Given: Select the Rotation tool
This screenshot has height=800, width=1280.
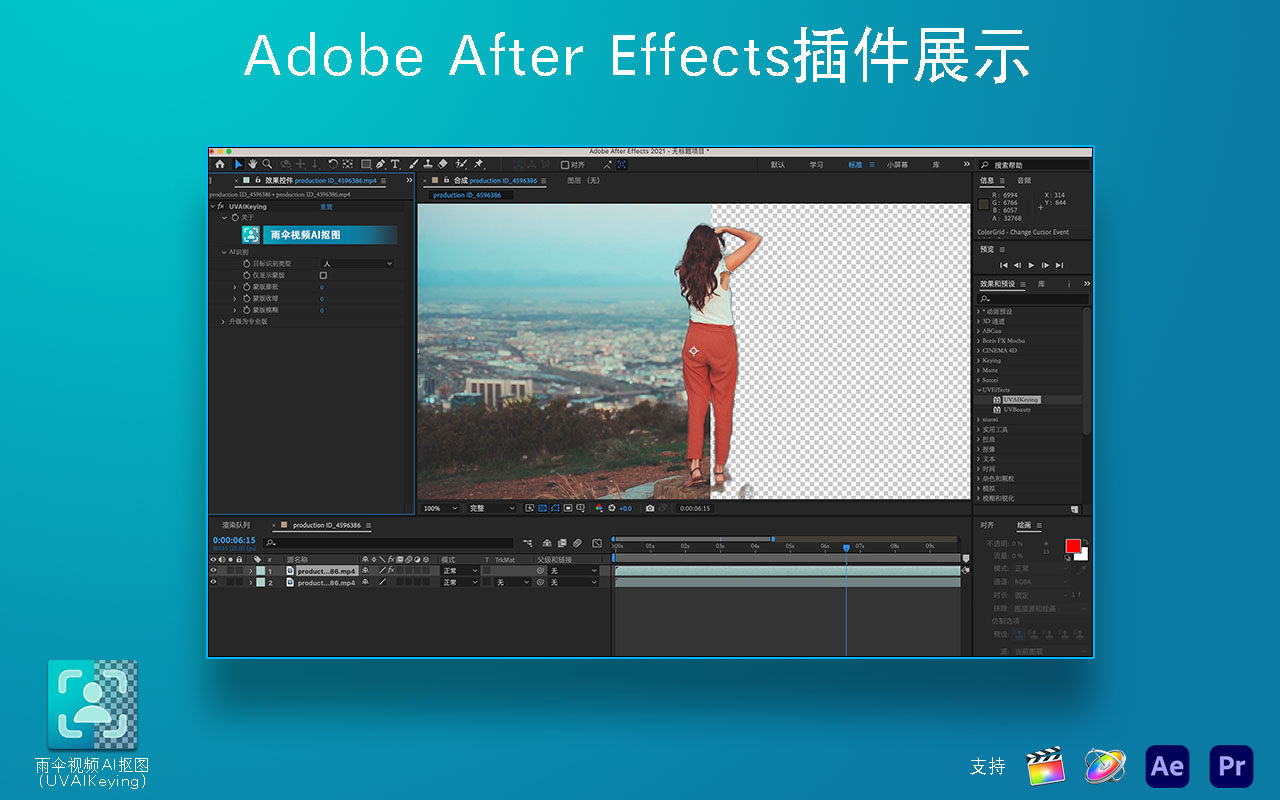Looking at the screenshot, I should (333, 164).
